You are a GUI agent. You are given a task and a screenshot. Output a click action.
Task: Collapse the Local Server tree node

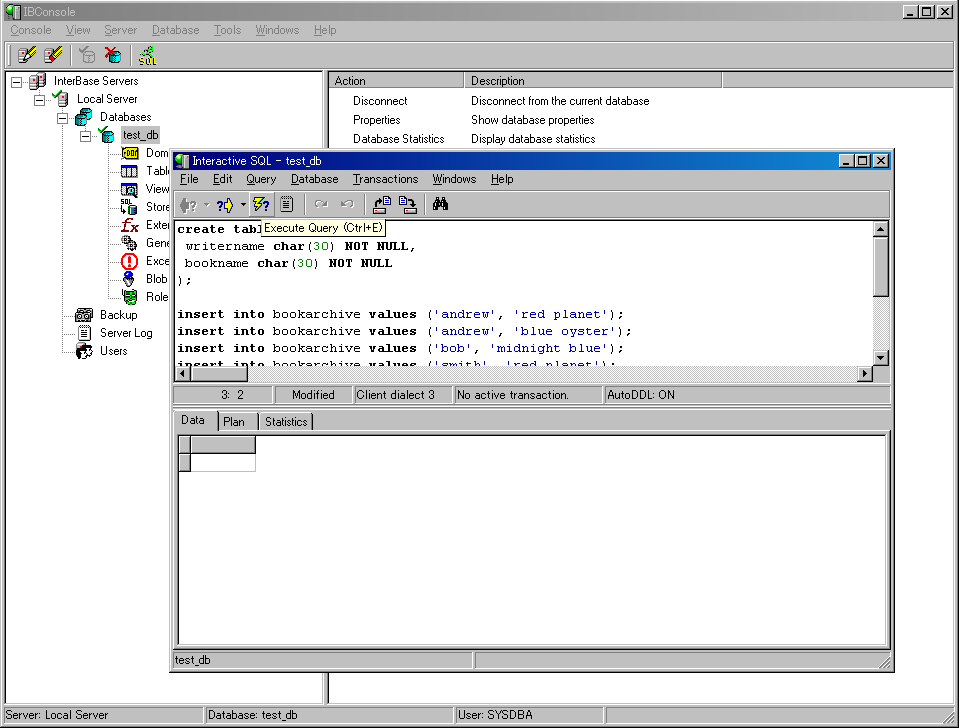click(39, 99)
